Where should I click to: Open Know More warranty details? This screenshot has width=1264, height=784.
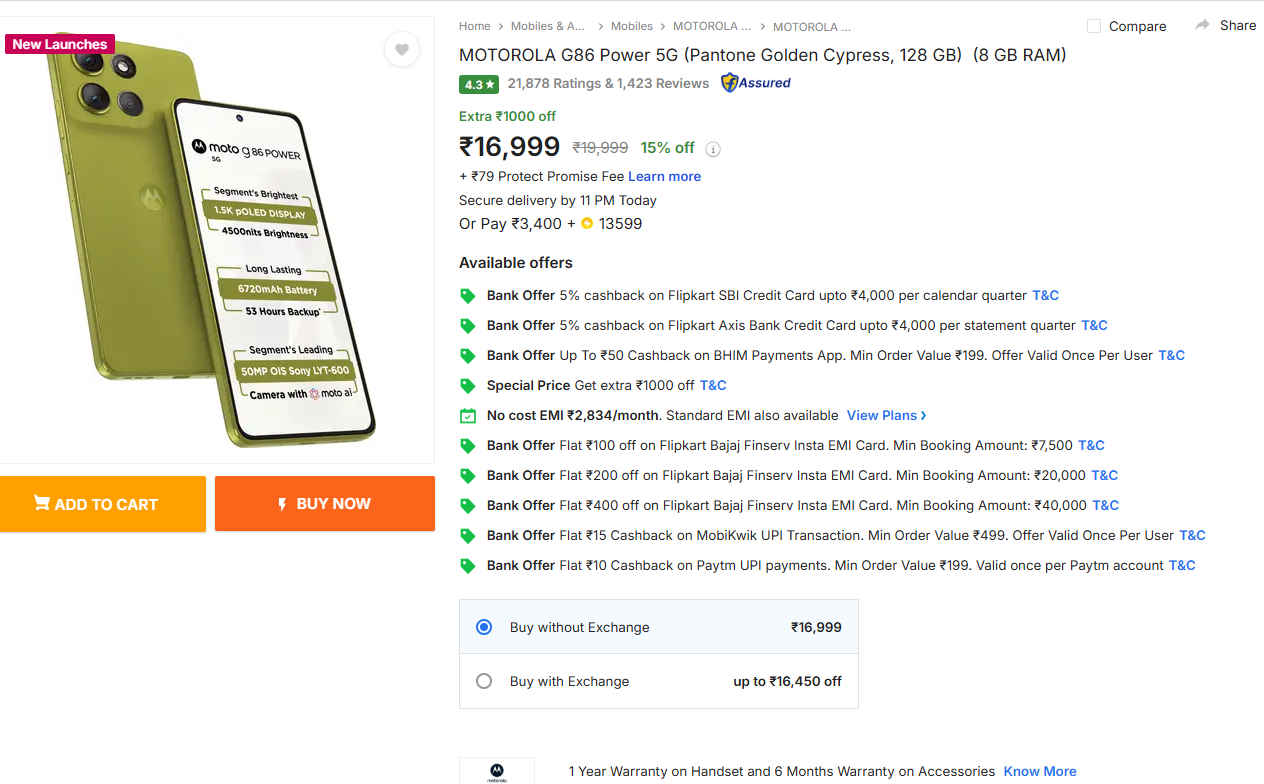click(1040, 771)
